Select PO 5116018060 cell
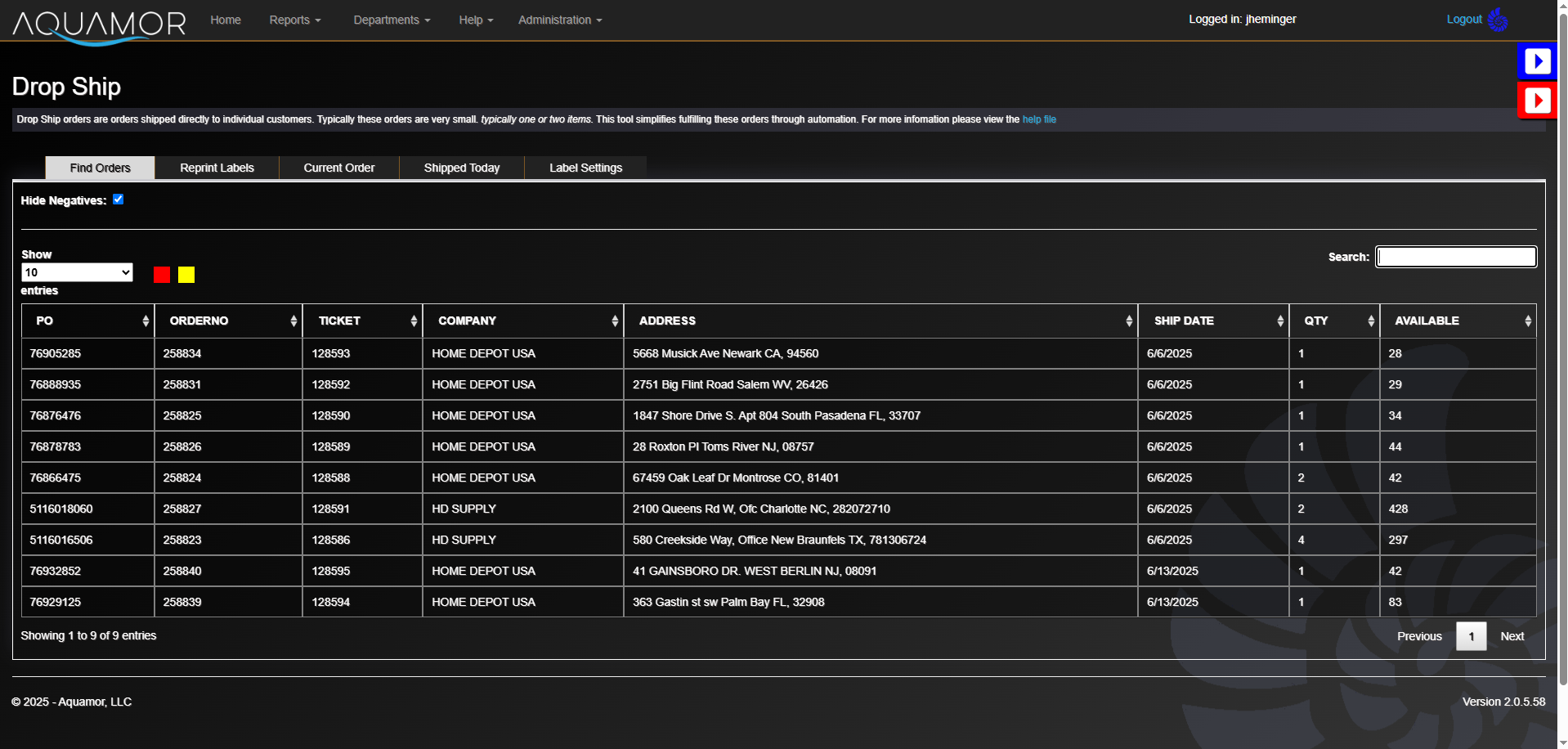This screenshot has height=749, width=1568. click(x=88, y=509)
